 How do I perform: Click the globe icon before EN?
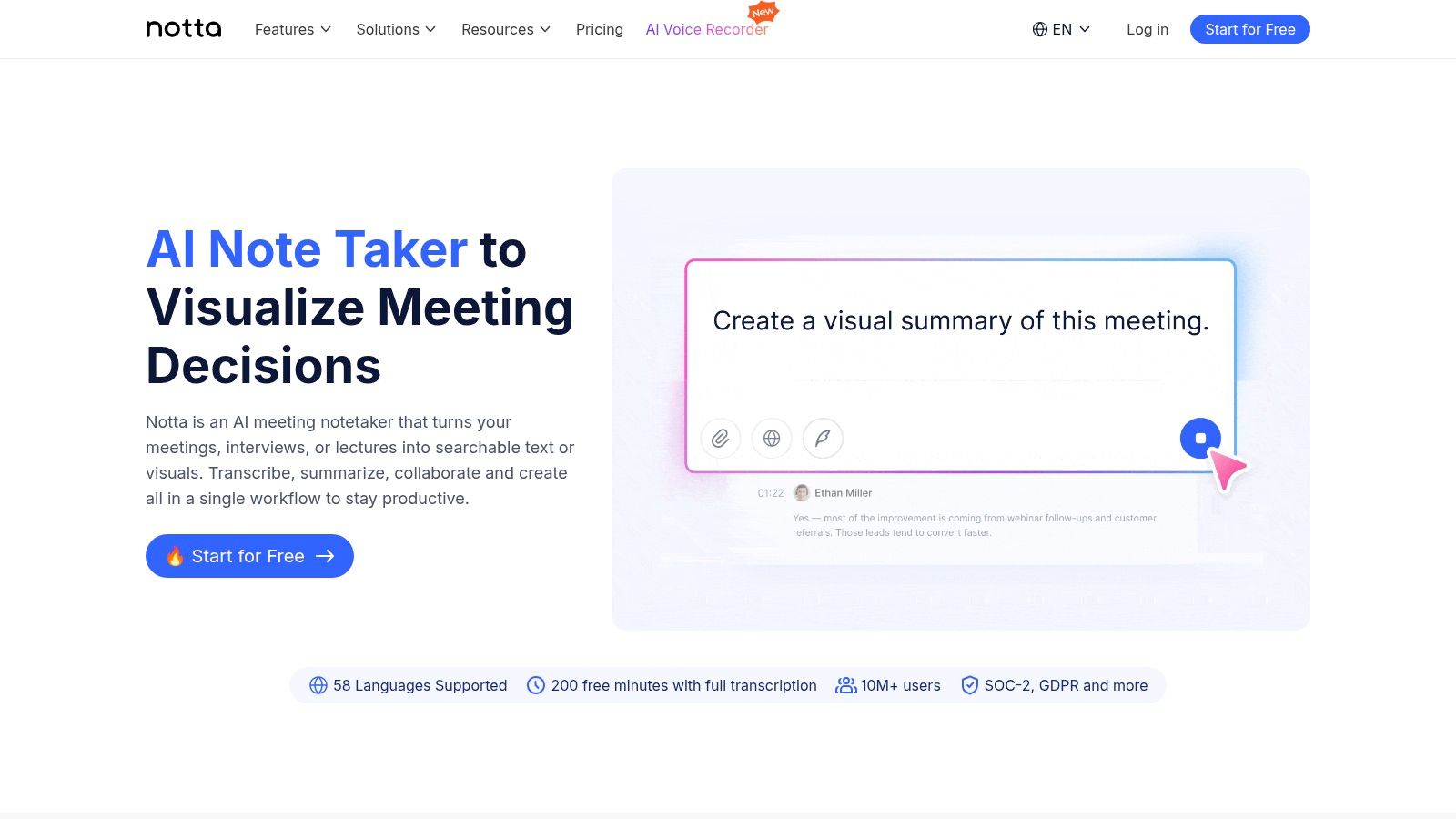pos(1040,29)
